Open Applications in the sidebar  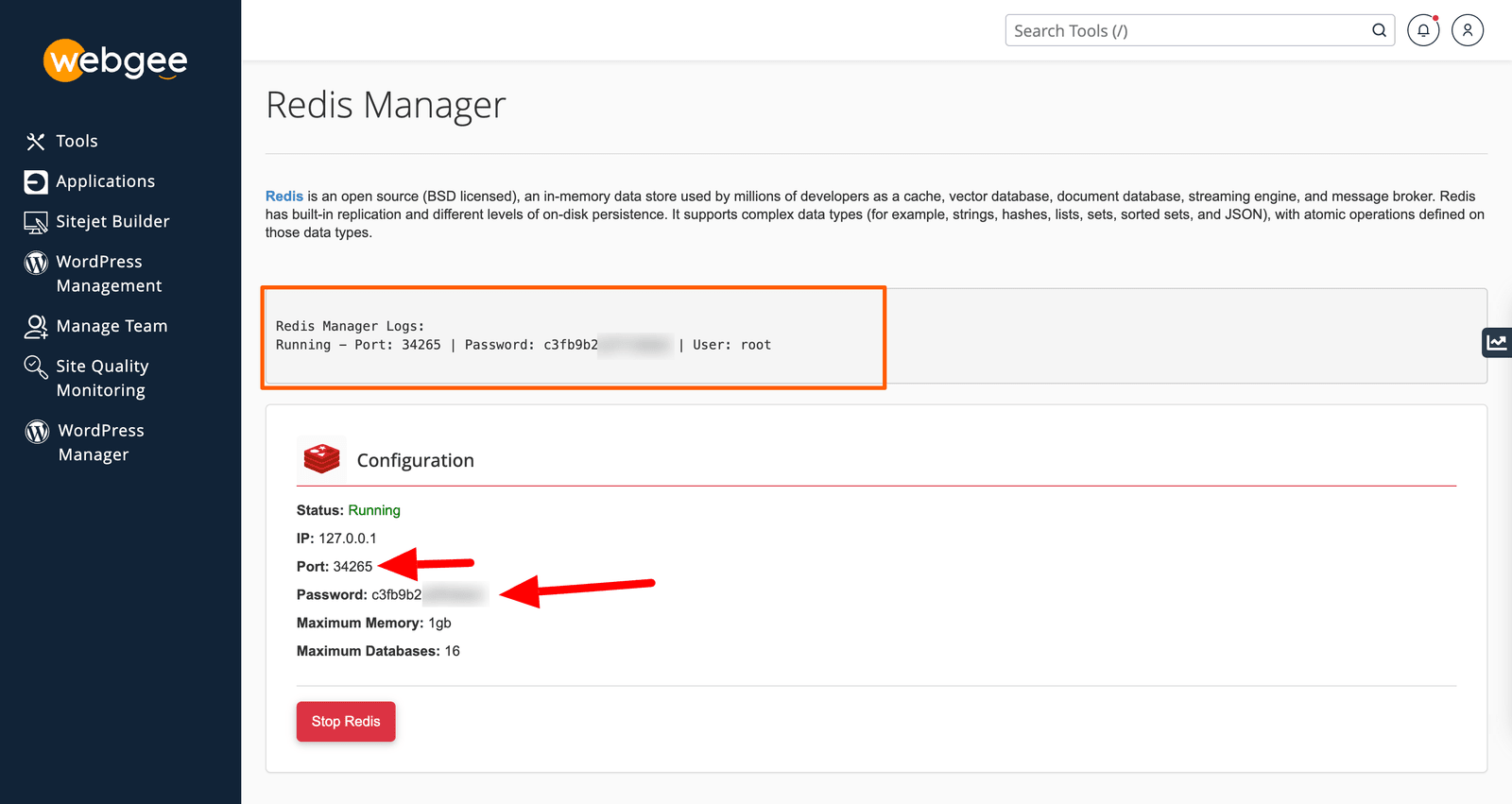105,181
